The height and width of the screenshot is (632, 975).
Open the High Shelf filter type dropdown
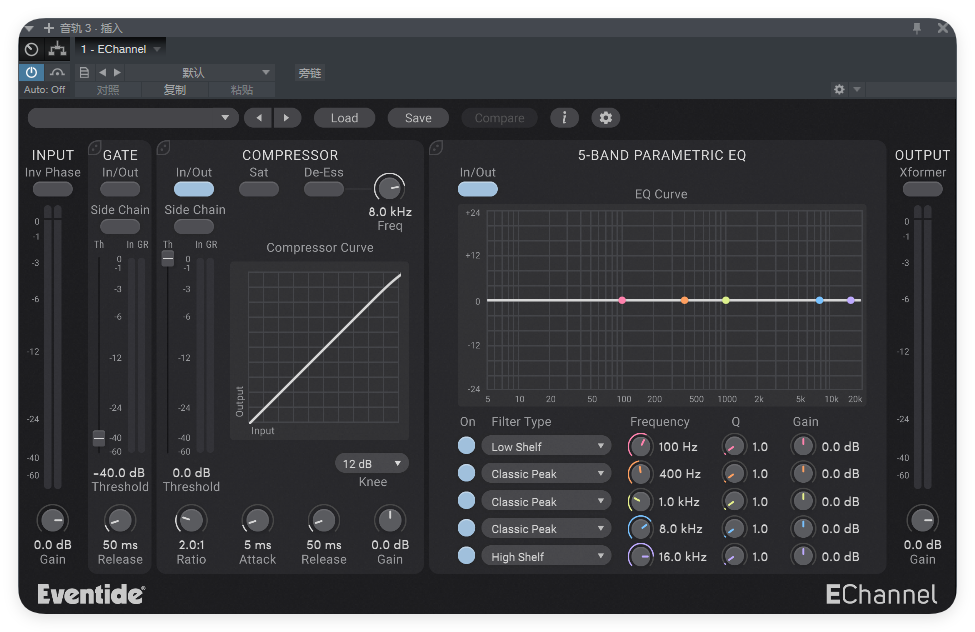coord(546,557)
